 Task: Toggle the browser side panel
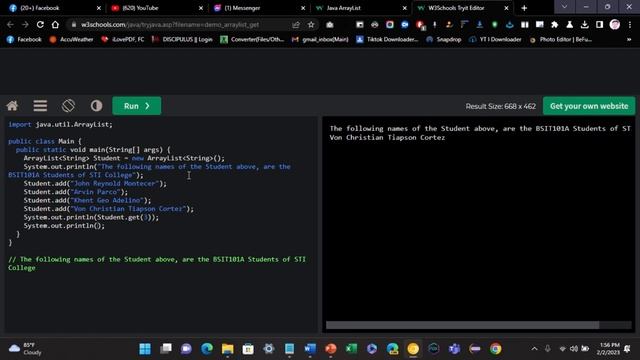(x=600, y=24)
